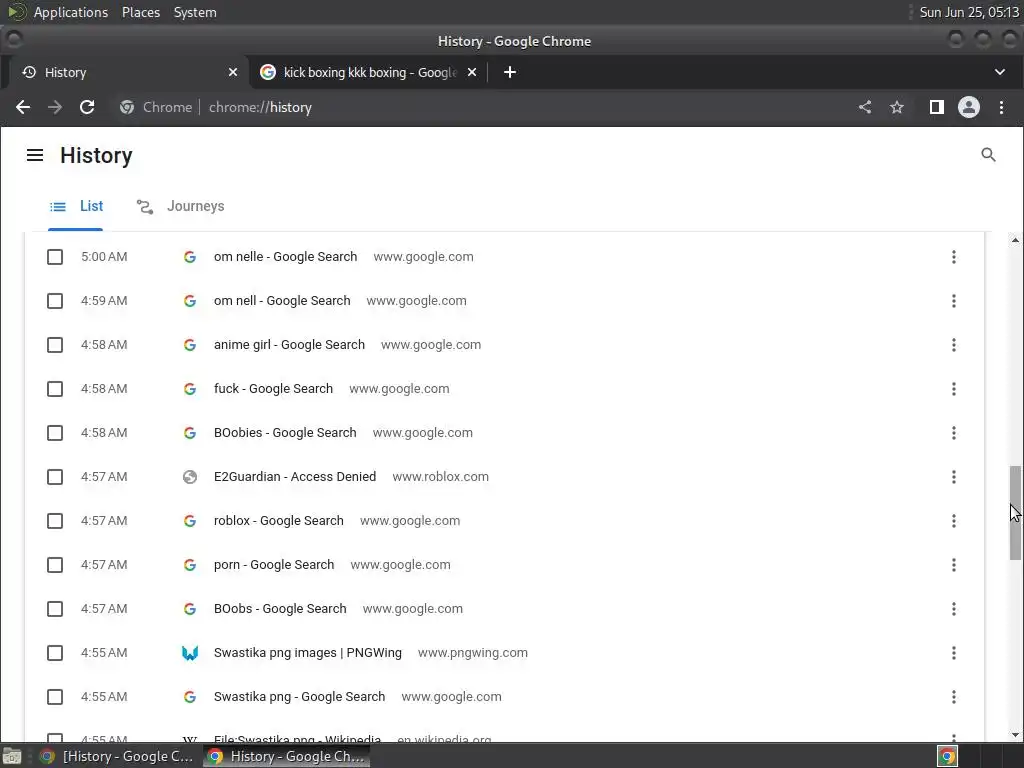1024x768 pixels.
Task: Tick the roblox Google Search checkbox
Action: (x=55, y=520)
